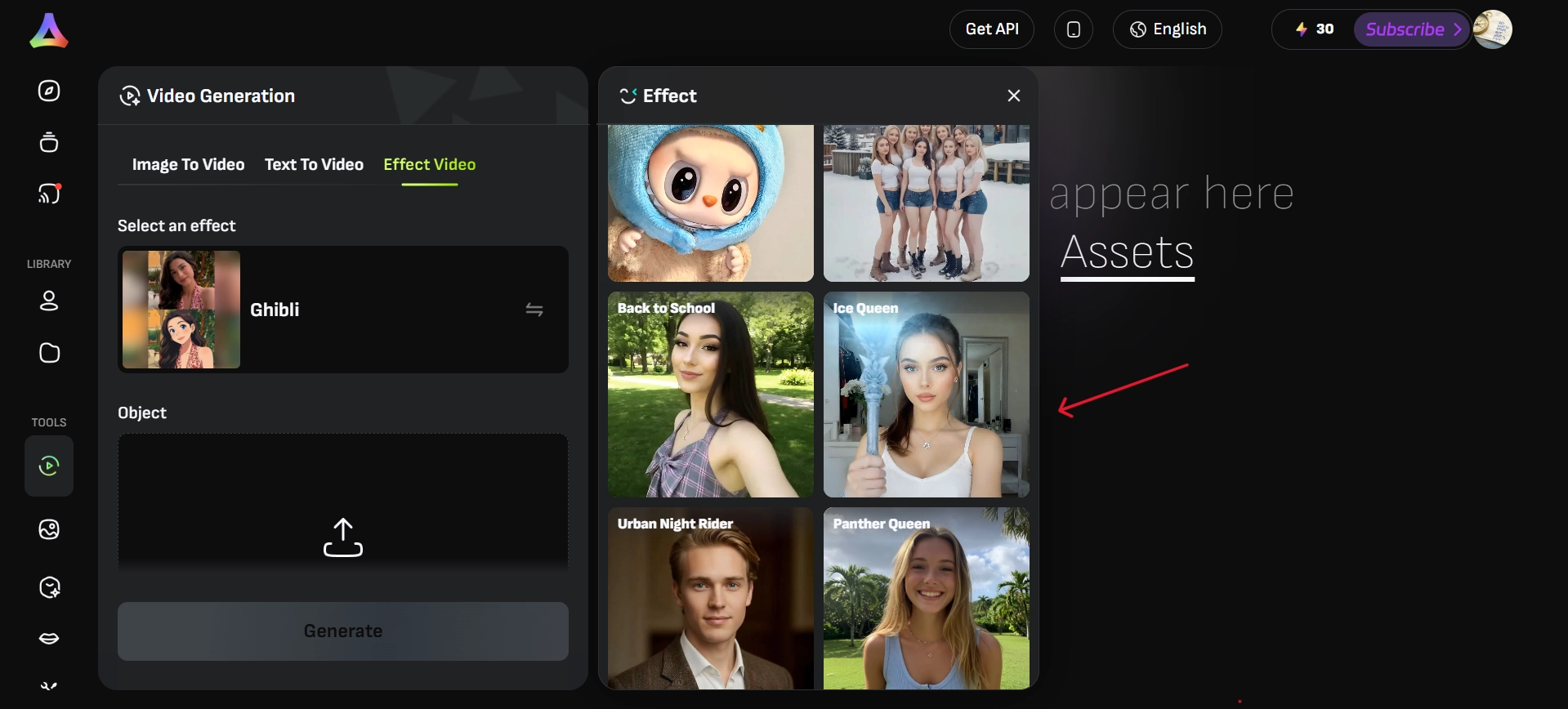Viewport: 1568px width, 709px height.
Task: Open the cast icon with red notification dot
Action: 49,194
